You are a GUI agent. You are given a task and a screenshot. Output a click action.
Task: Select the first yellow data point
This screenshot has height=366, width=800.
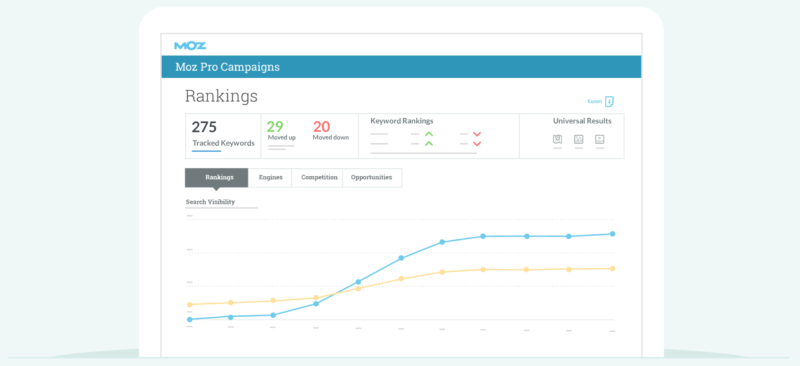(x=190, y=305)
